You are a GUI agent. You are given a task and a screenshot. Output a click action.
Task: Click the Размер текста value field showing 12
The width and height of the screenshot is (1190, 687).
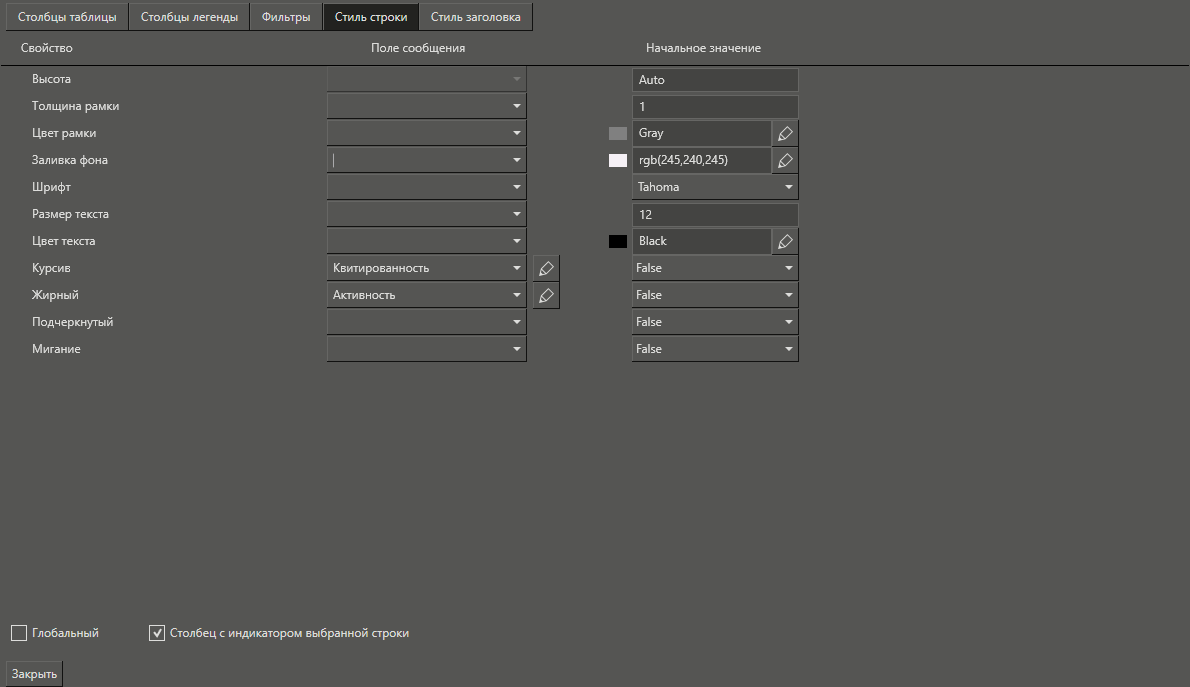pos(714,214)
